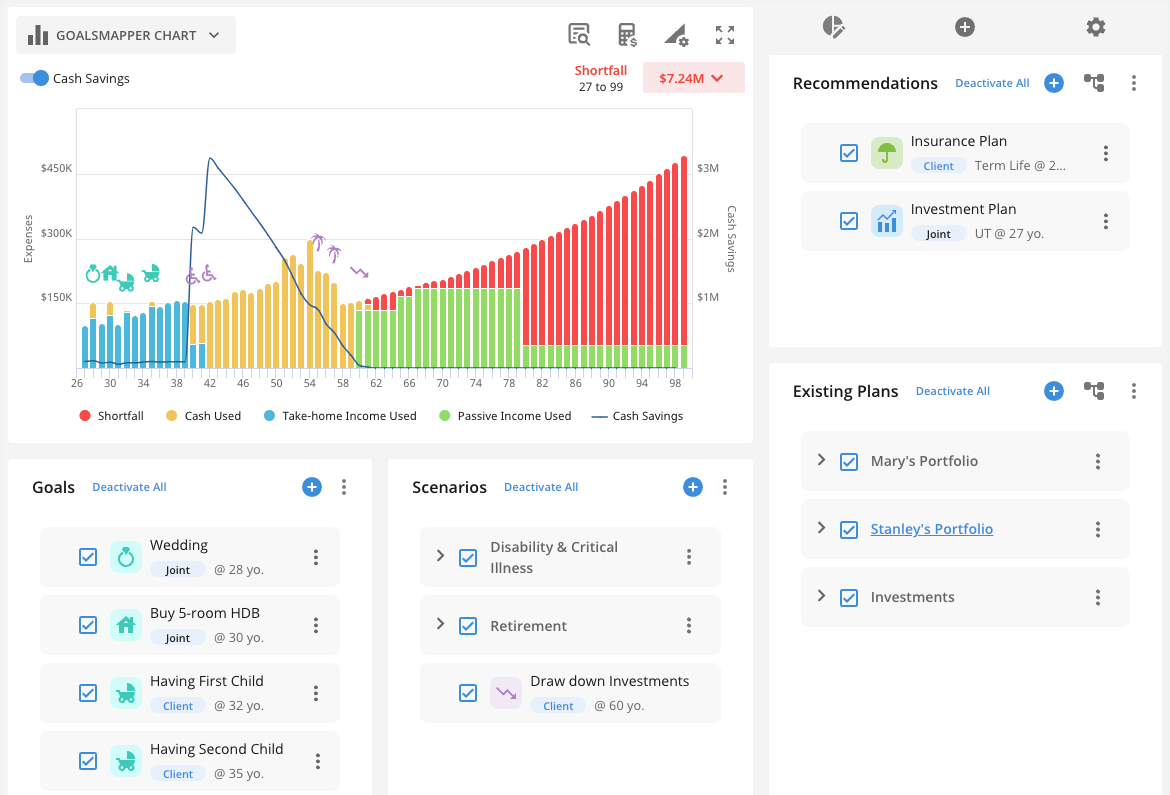
Task: Click the red Shortfall legend swatch
Action: pos(86,416)
